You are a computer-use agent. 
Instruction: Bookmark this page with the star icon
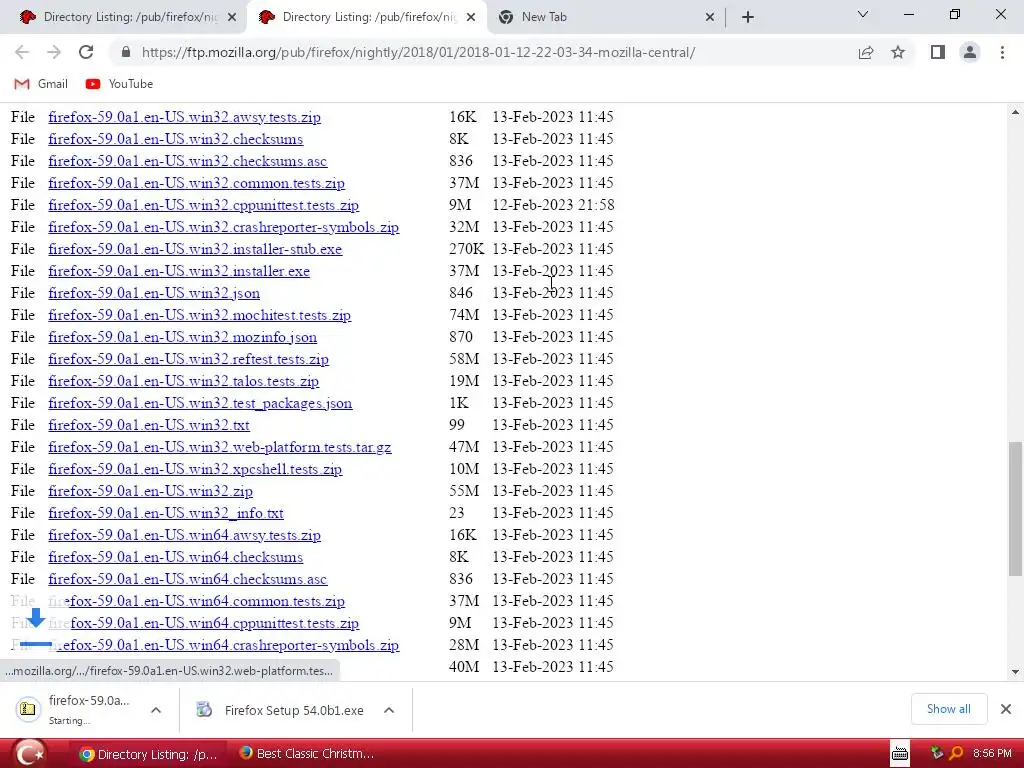coord(898,52)
